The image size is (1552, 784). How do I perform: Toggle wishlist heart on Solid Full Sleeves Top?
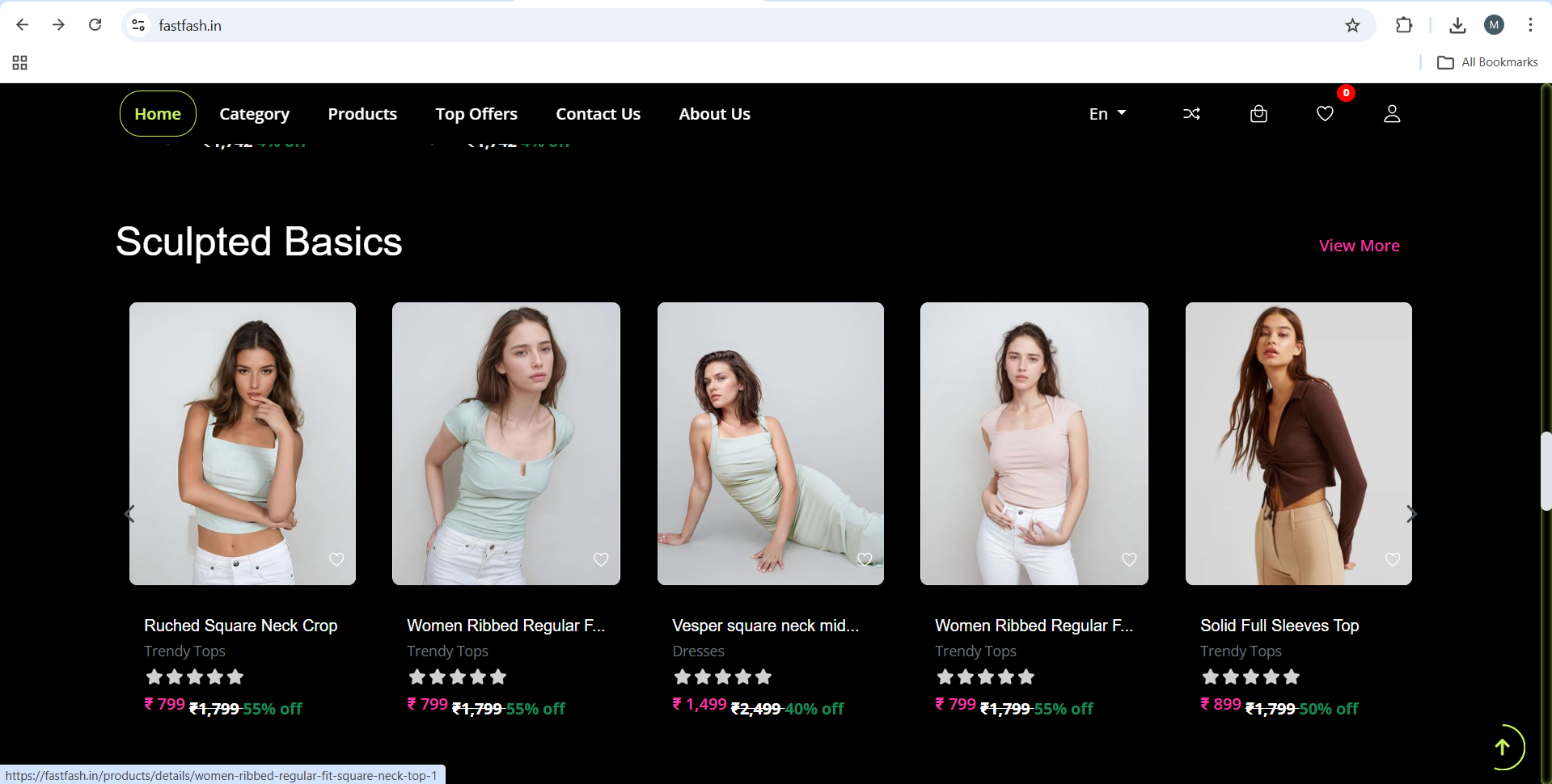pos(1393,559)
